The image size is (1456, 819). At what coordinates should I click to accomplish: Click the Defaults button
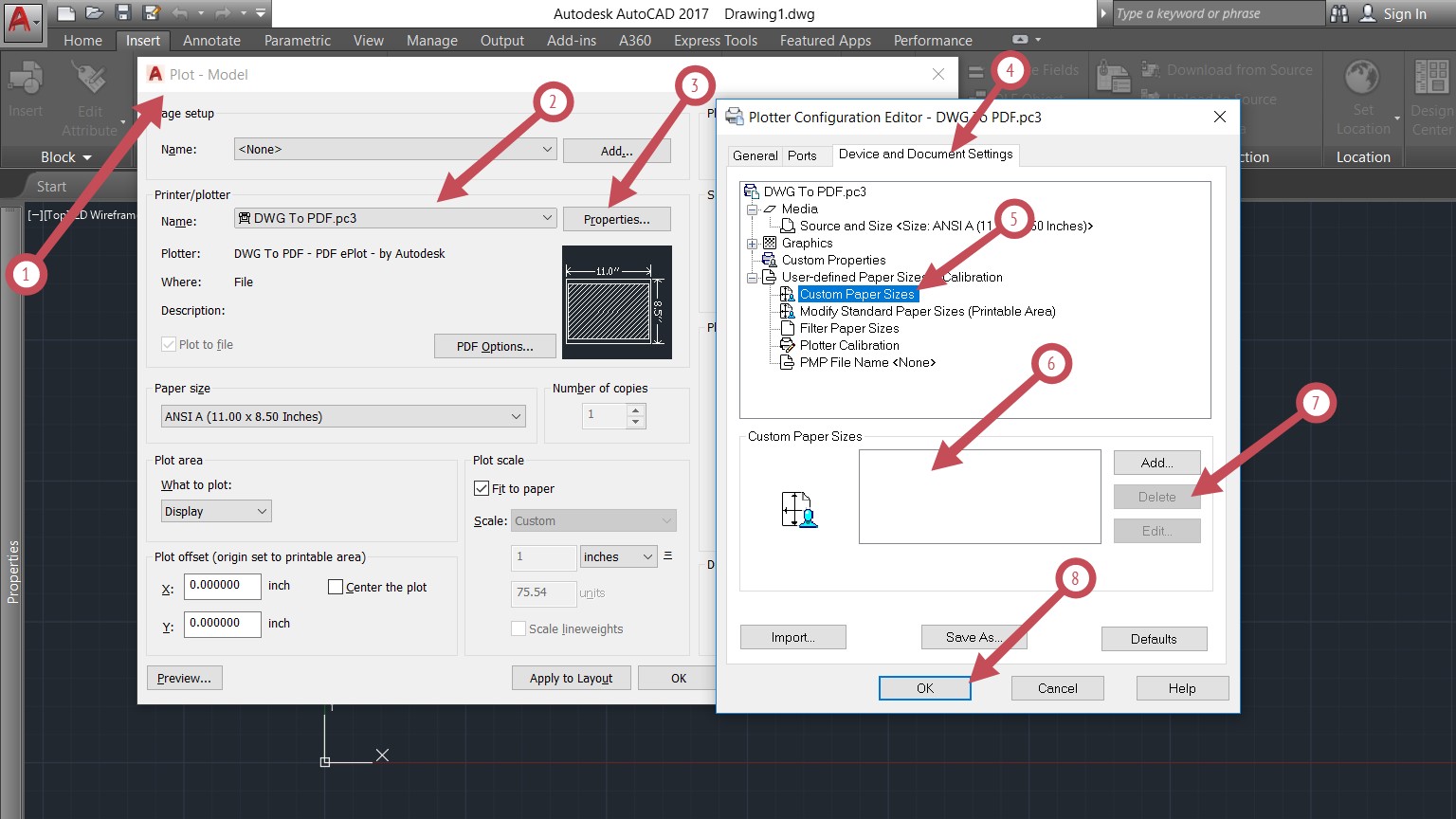(x=1154, y=639)
